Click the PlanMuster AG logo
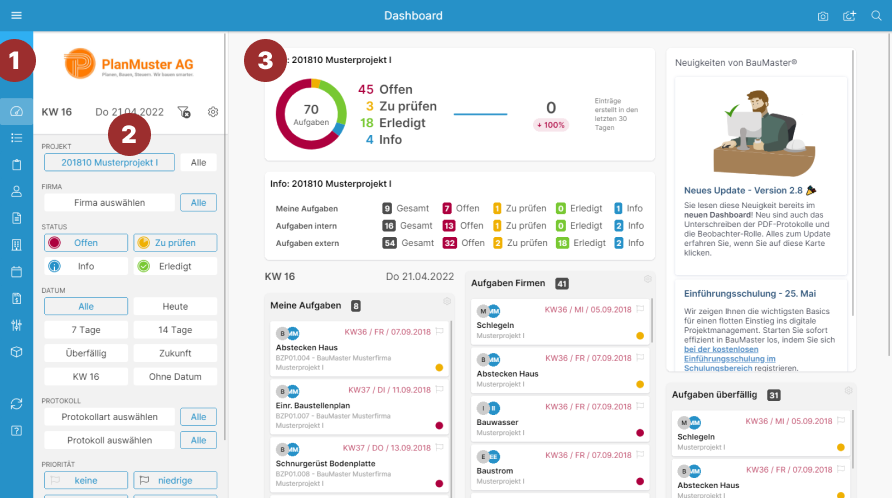This screenshot has height=498, width=892. point(129,64)
